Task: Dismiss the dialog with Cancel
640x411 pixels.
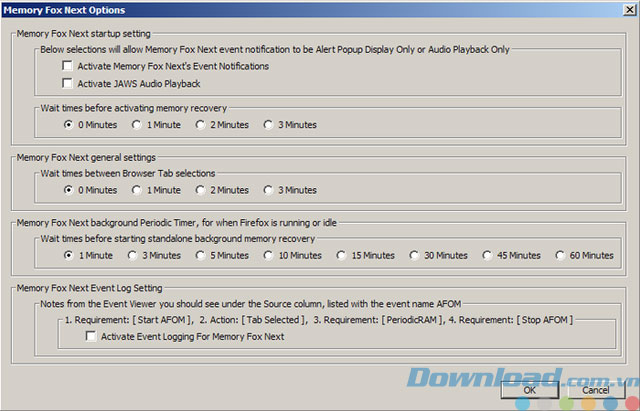Action: pos(596,390)
